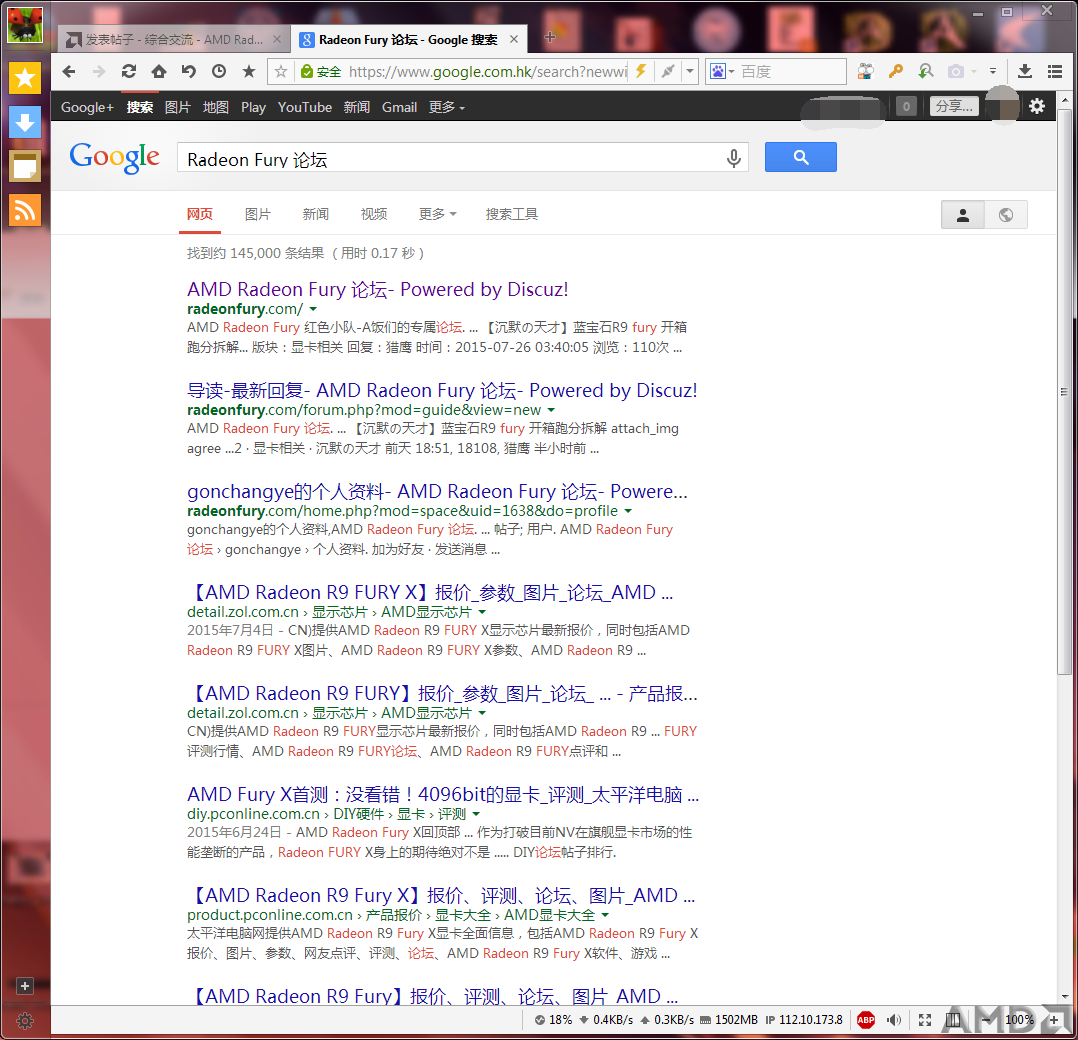Open the arrow next to the uid=1638 profile URL
The width and height of the screenshot is (1078, 1040).
628,511
